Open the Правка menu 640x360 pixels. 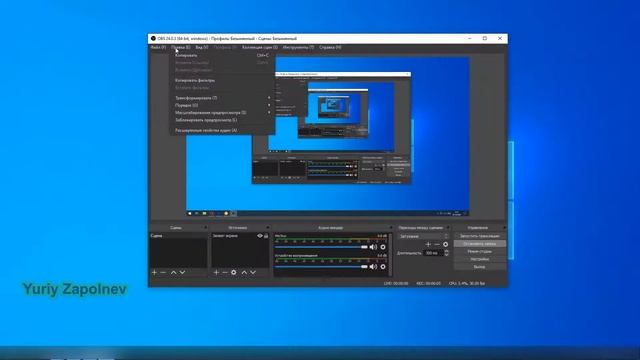coord(180,47)
